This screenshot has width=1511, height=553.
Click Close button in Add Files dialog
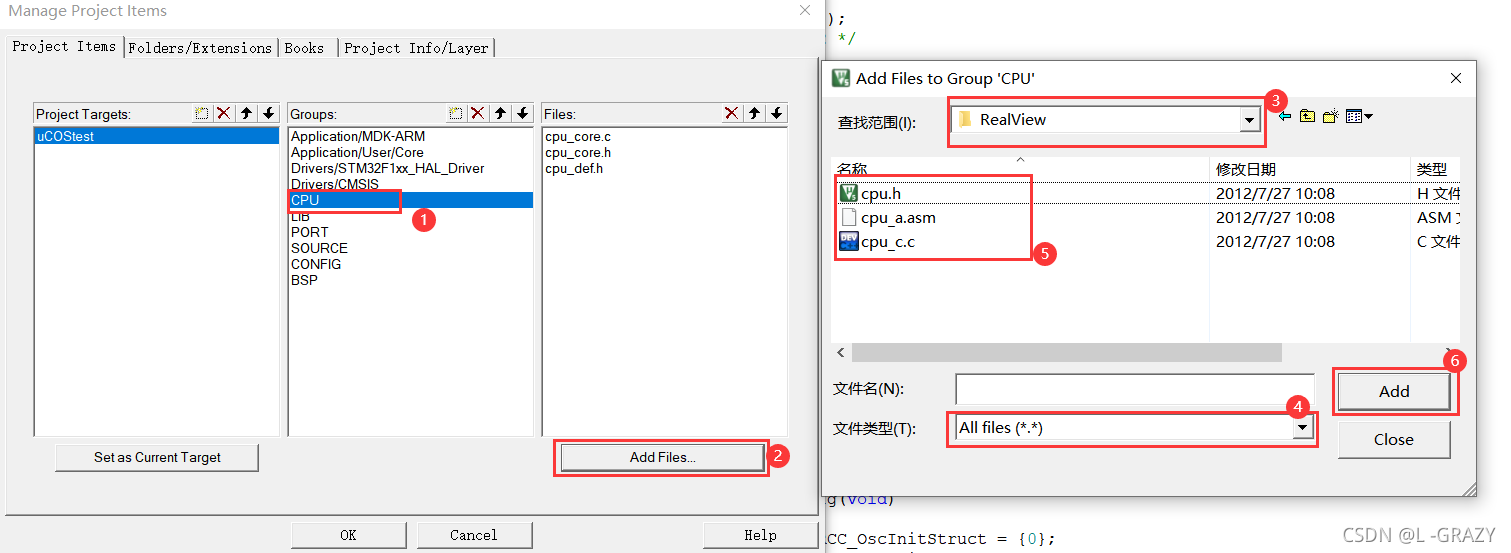point(1394,439)
